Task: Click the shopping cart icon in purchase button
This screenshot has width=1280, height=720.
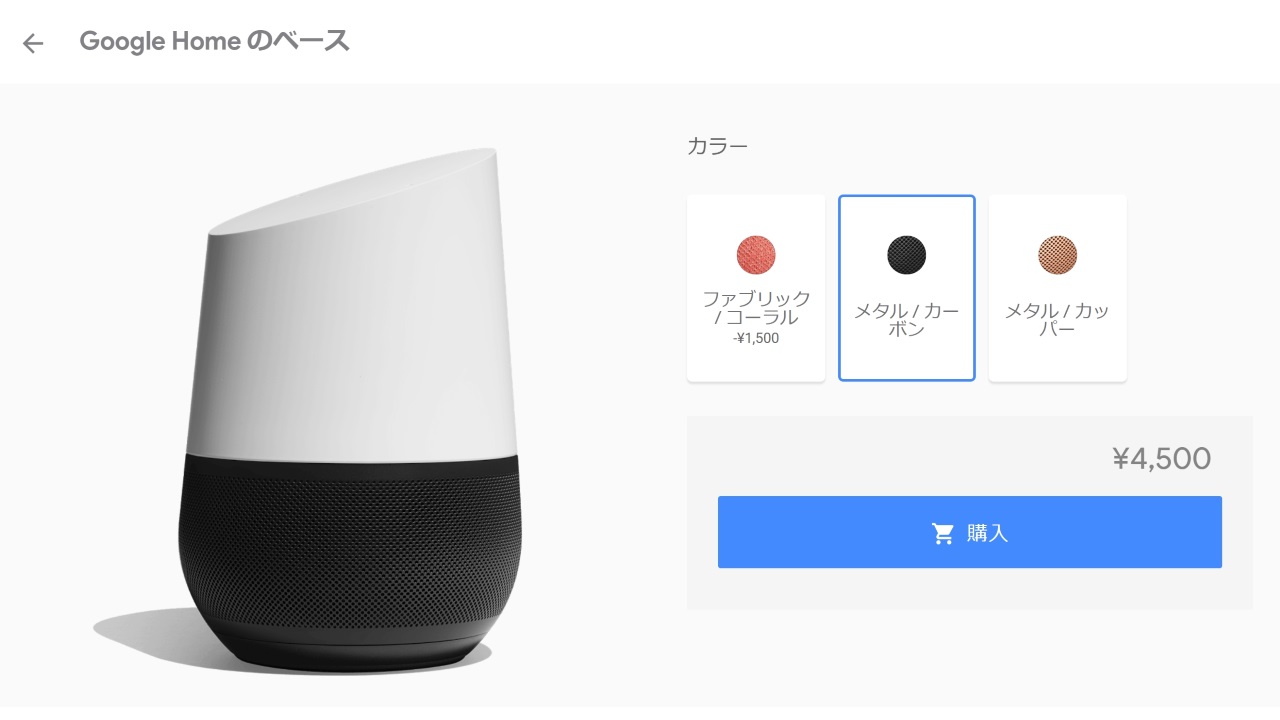Action: pyautogui.click(x=943, y=533)
